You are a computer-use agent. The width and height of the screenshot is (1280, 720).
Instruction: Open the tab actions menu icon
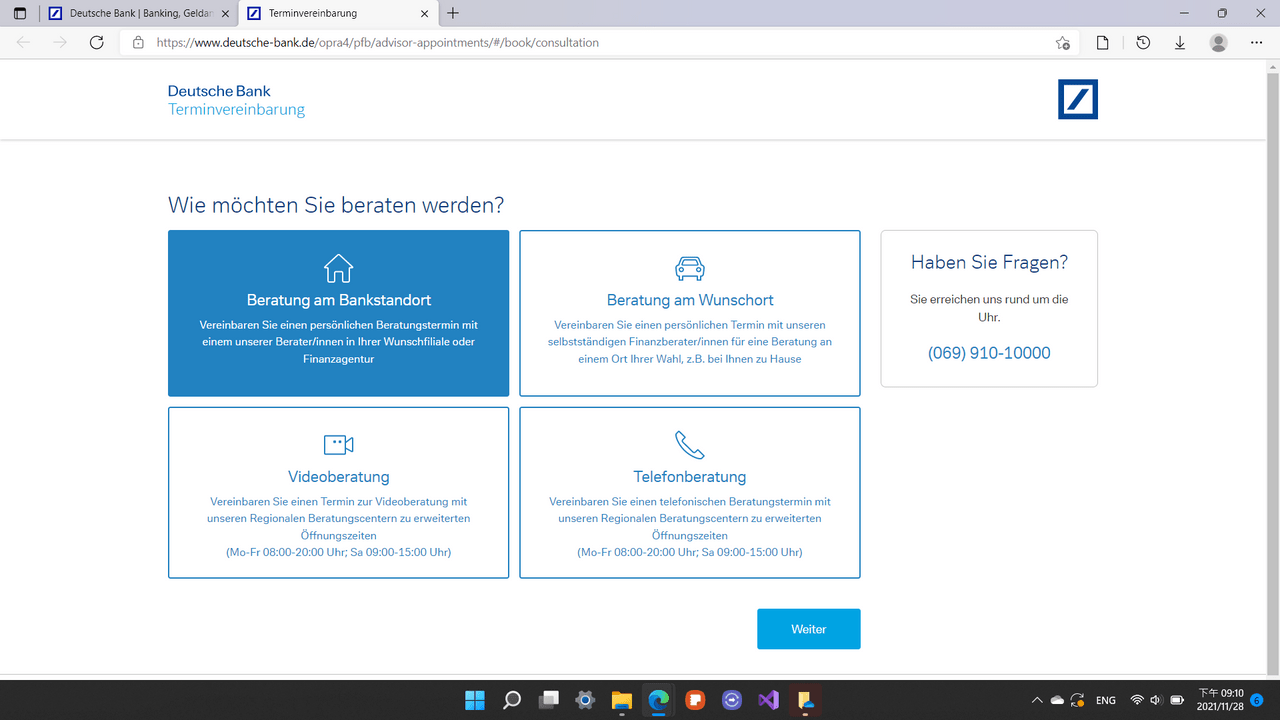(x=19, y=14)
